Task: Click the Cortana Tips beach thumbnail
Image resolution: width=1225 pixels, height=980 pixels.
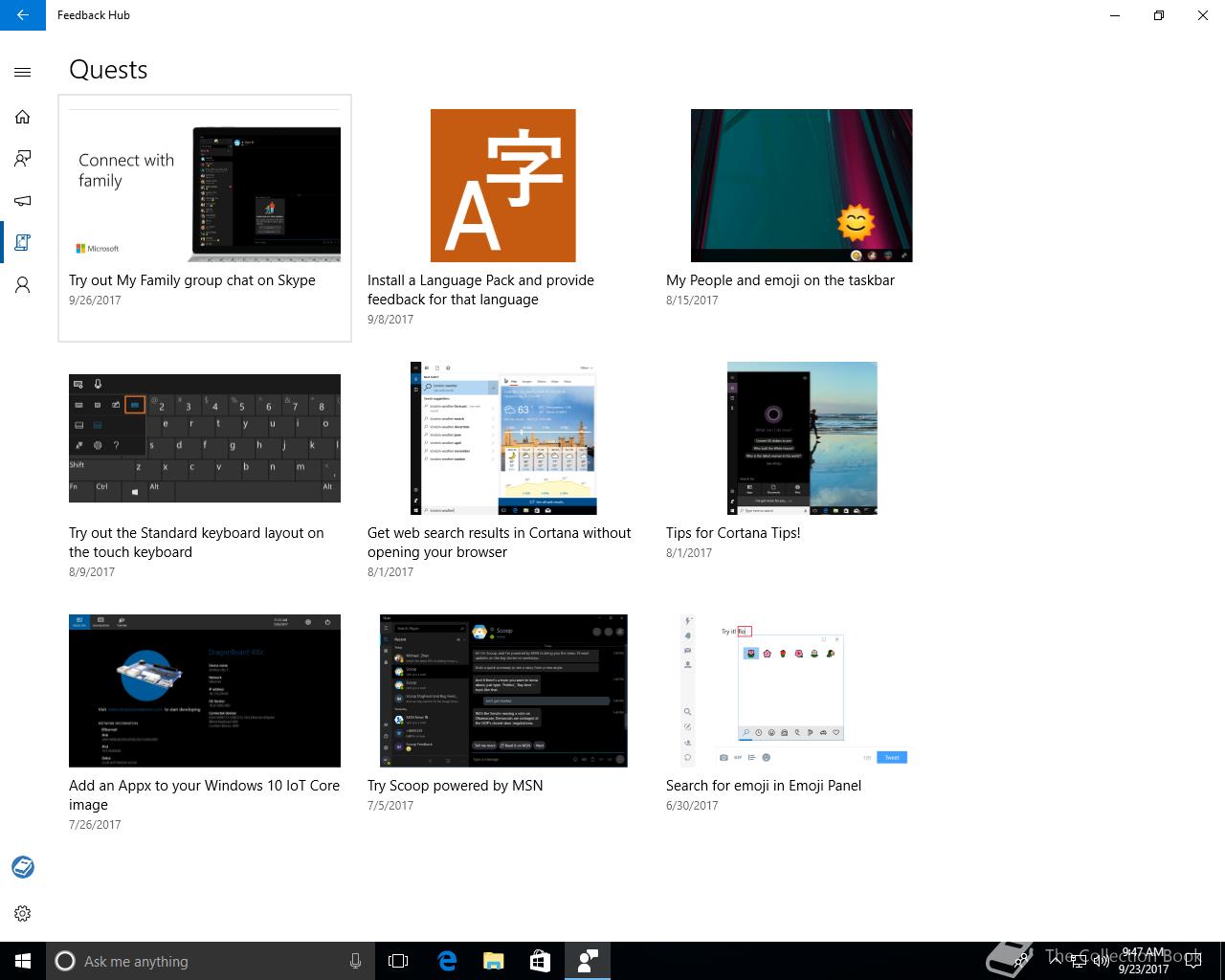Action: pyautogui.click(x=802, y=438)
